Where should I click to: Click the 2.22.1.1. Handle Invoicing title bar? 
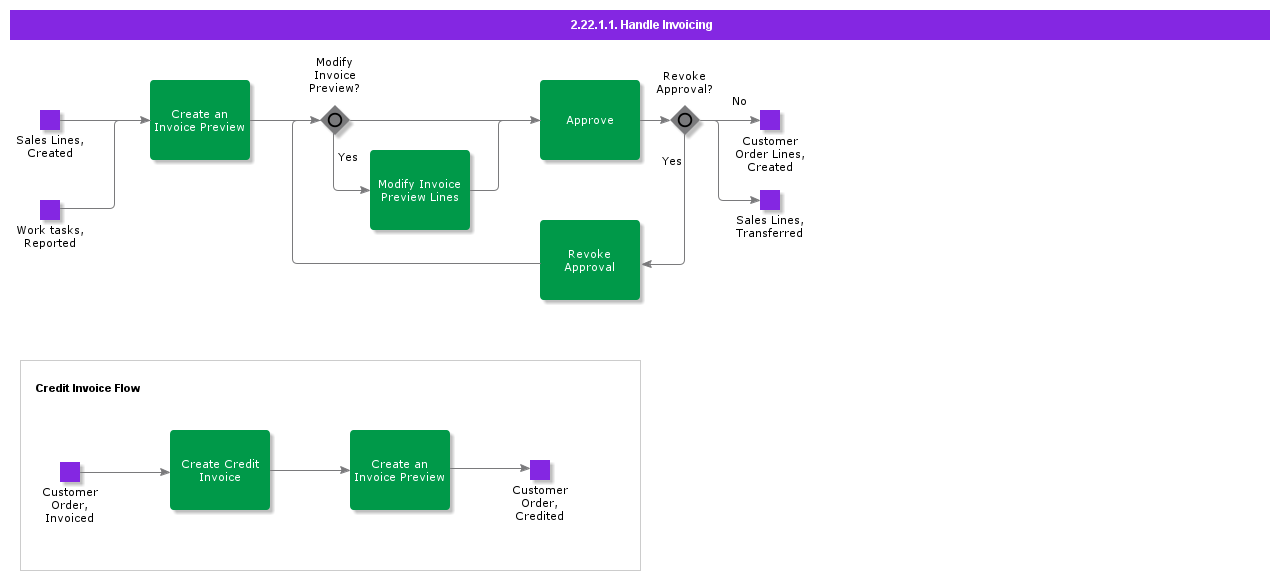[640, 25]
